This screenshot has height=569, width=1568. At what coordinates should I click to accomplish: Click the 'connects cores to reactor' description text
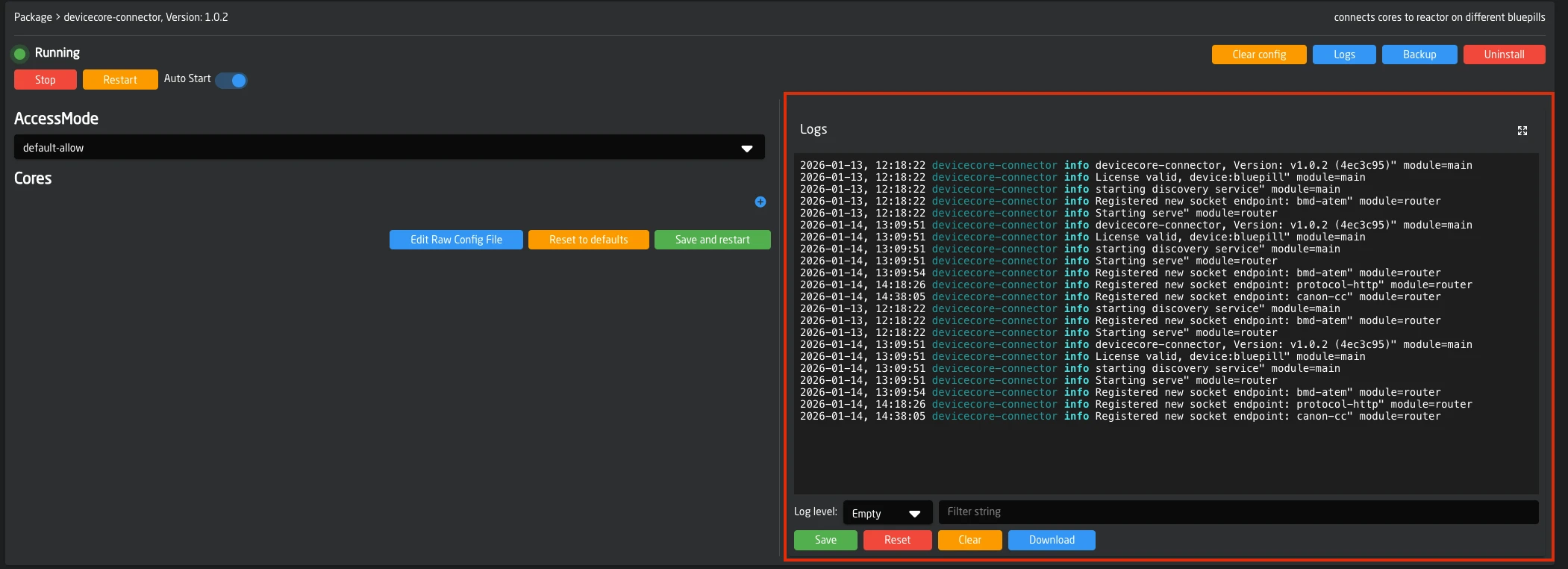point(1440,17)
